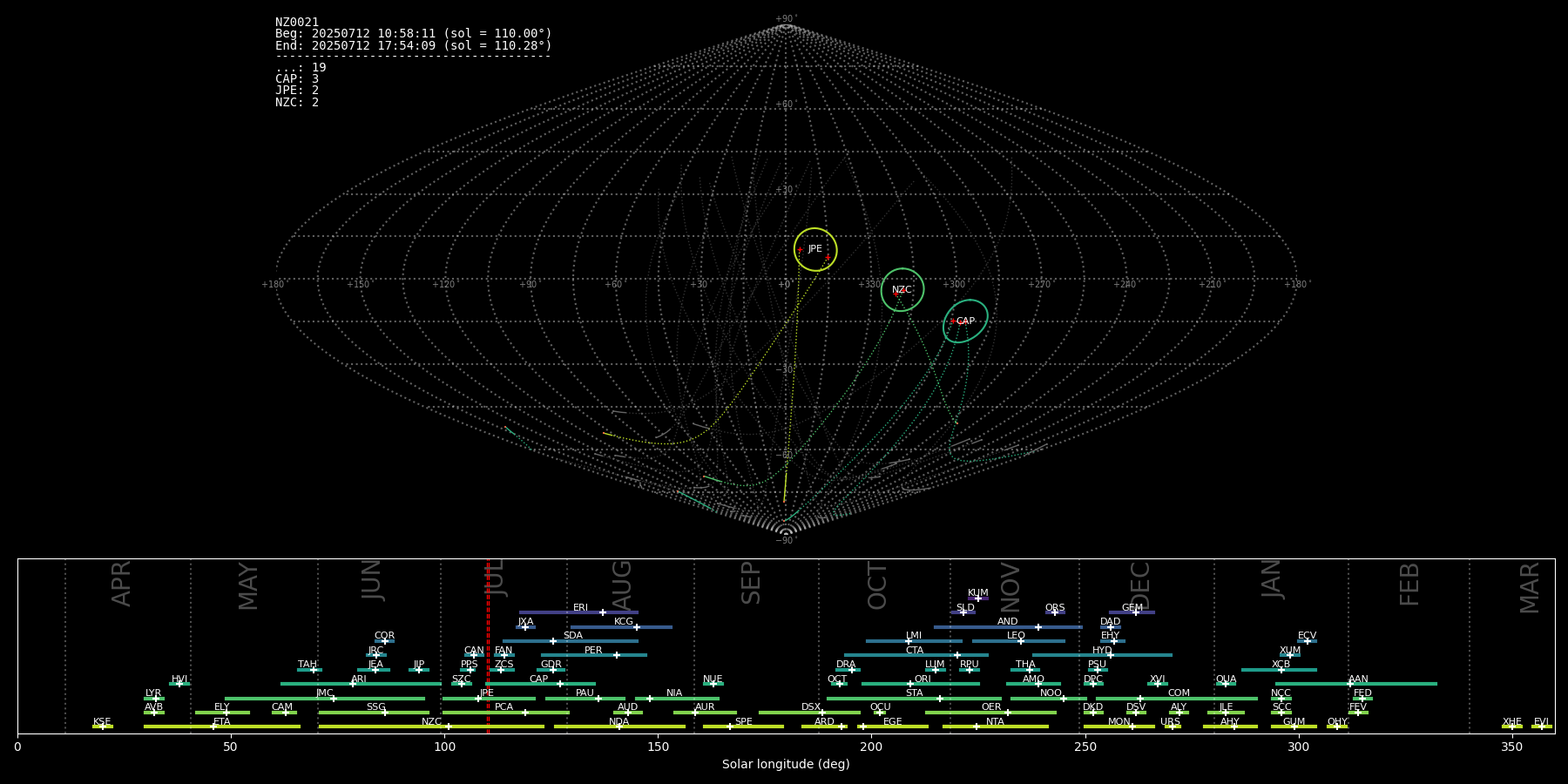1568x784 pixels.
Task: Click the red dashed current solar longitude marker
Action: pos(488,645)
